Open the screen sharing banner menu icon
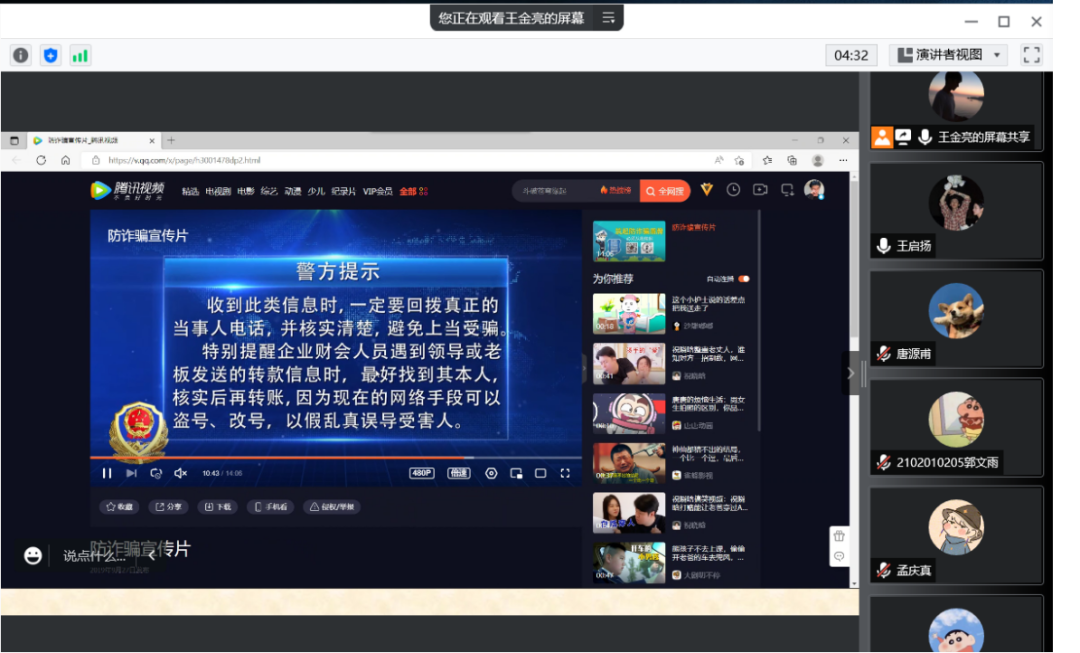This screenshot has height=653, width=1080. tap(608, 18)
